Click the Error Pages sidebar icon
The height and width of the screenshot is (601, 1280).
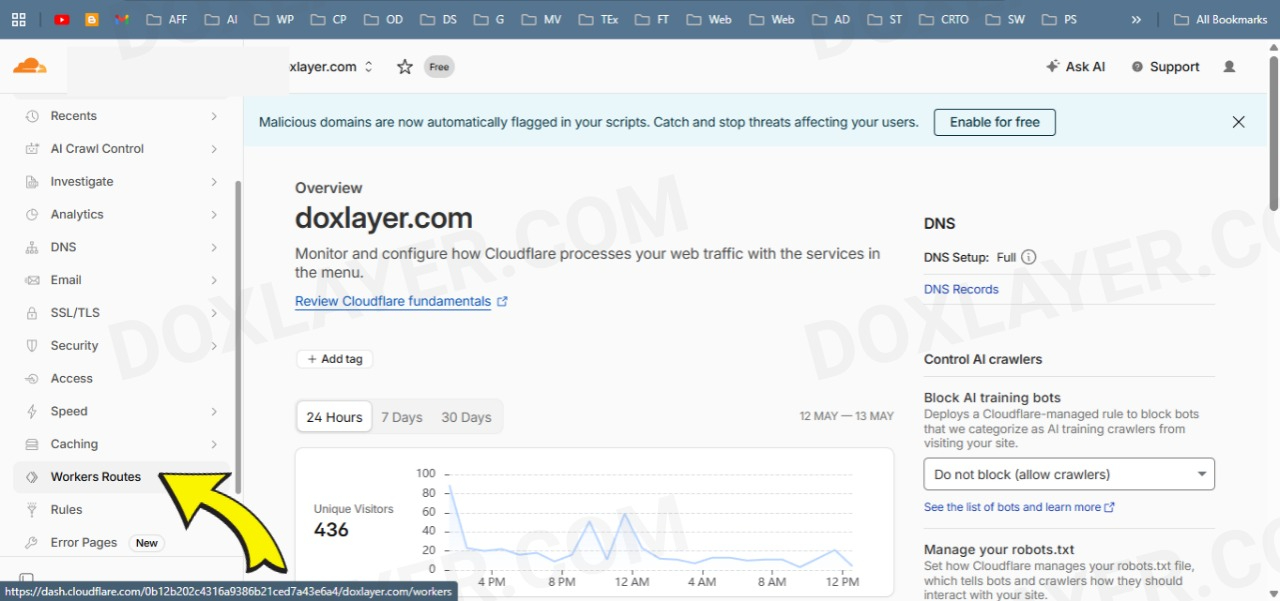point(32,543)
